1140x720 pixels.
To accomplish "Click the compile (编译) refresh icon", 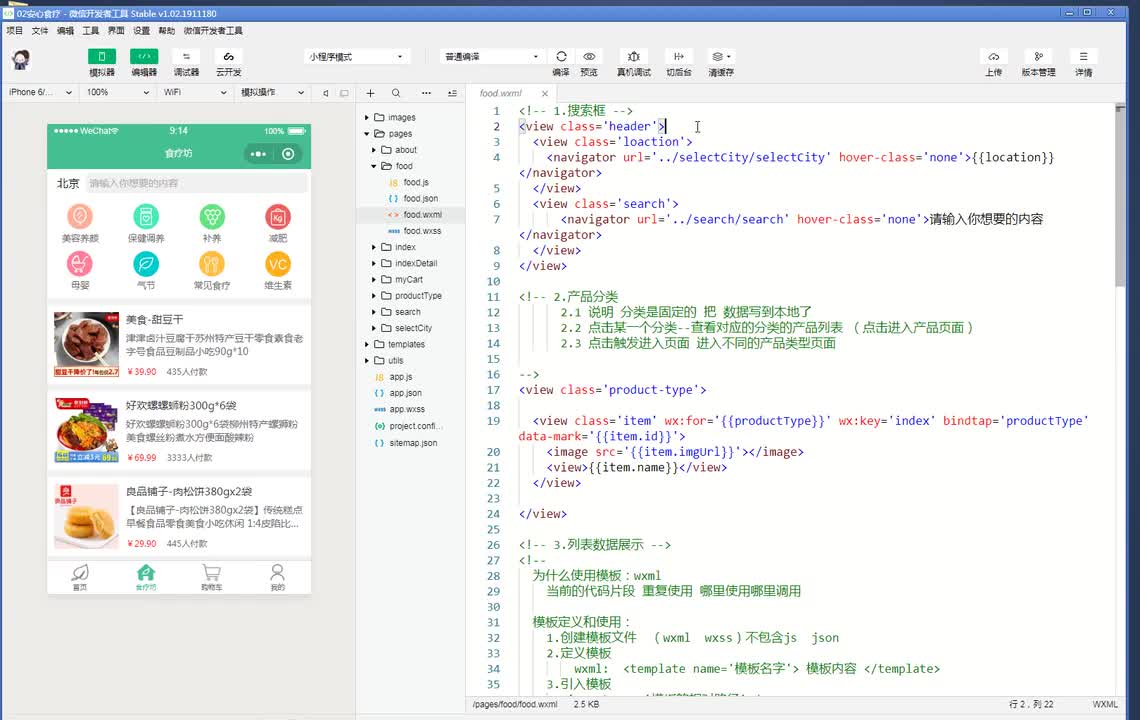I will point(561,57).
